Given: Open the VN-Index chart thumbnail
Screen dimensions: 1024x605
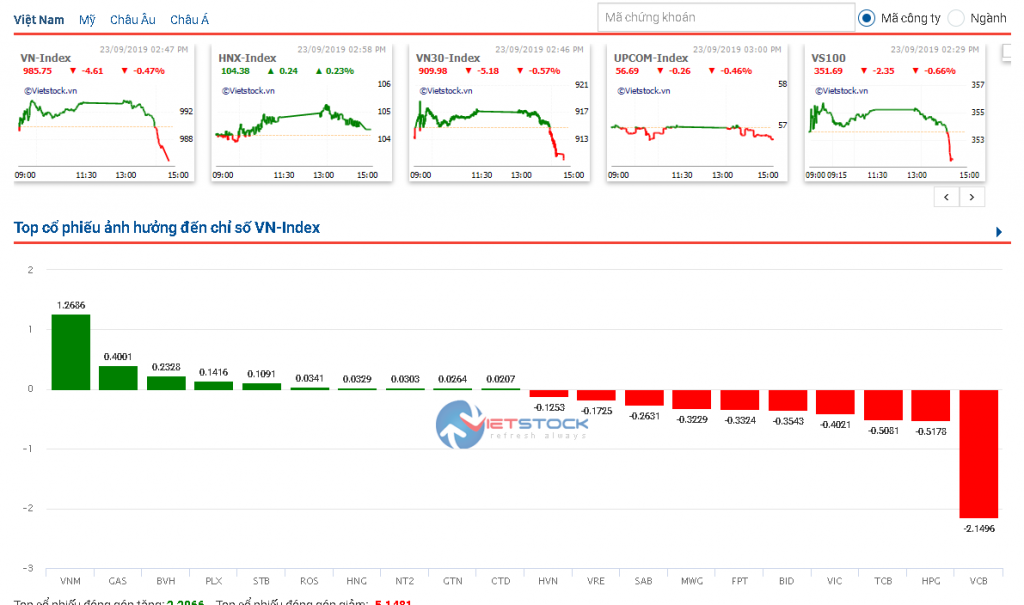Looking at the screenshot, I should (105, 113).
